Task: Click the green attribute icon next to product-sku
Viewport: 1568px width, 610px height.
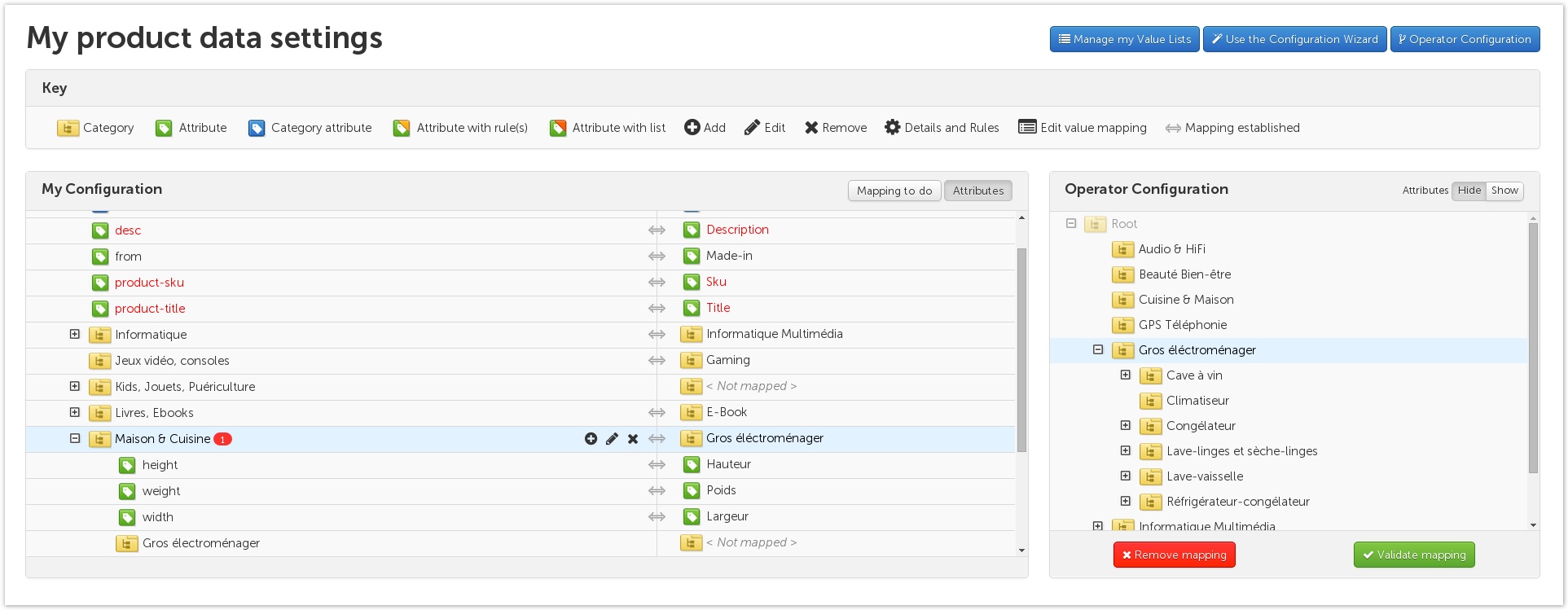Action: pyautogui.click(x=100, y=283)
